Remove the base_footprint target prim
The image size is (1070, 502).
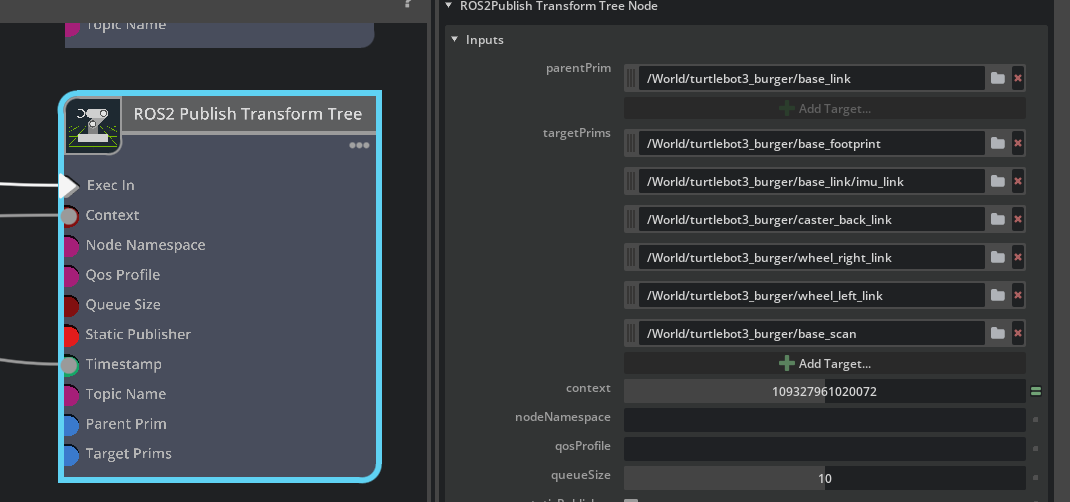(x=1017, y=143)
